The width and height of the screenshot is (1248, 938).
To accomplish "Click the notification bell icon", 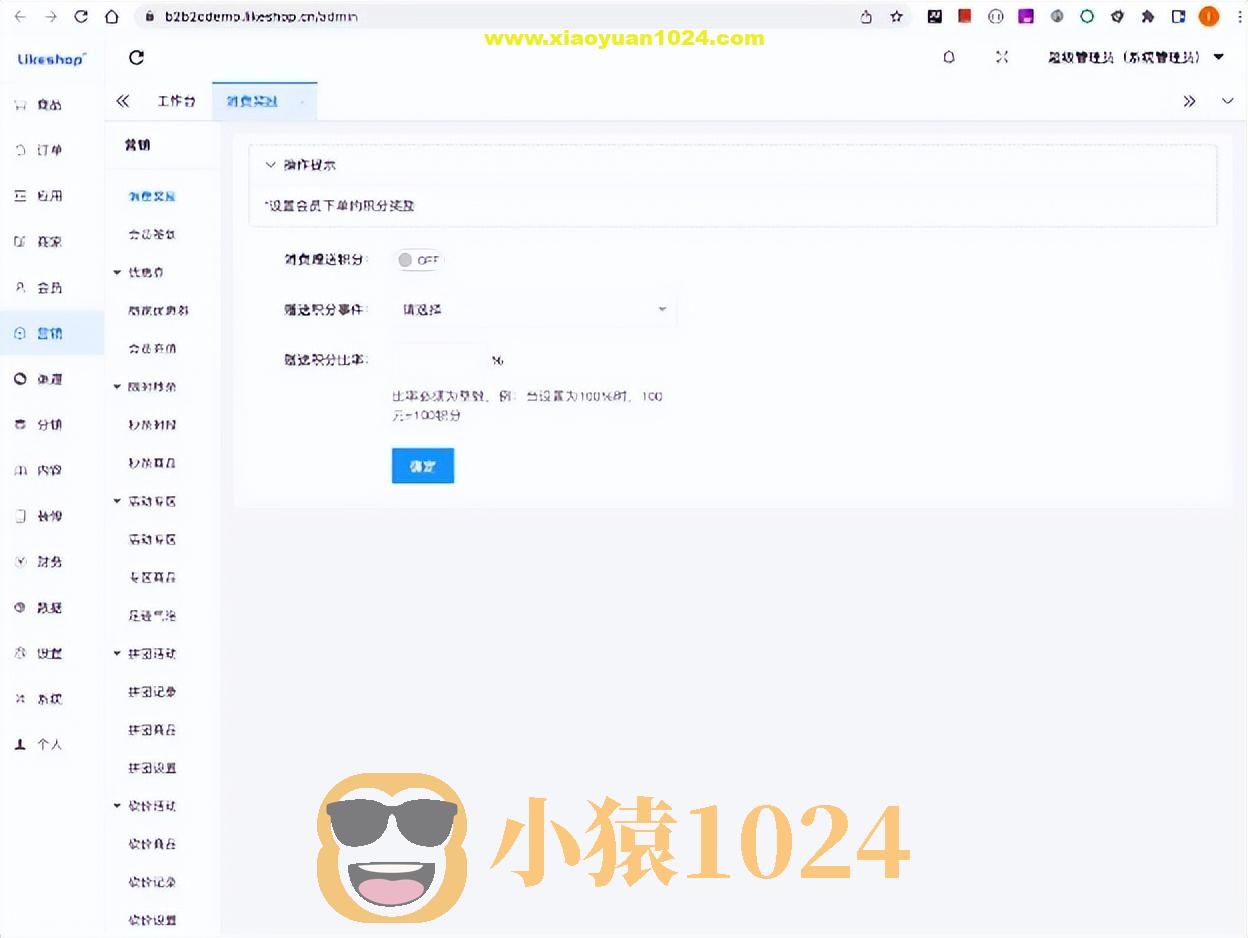I will pos(948,58).
